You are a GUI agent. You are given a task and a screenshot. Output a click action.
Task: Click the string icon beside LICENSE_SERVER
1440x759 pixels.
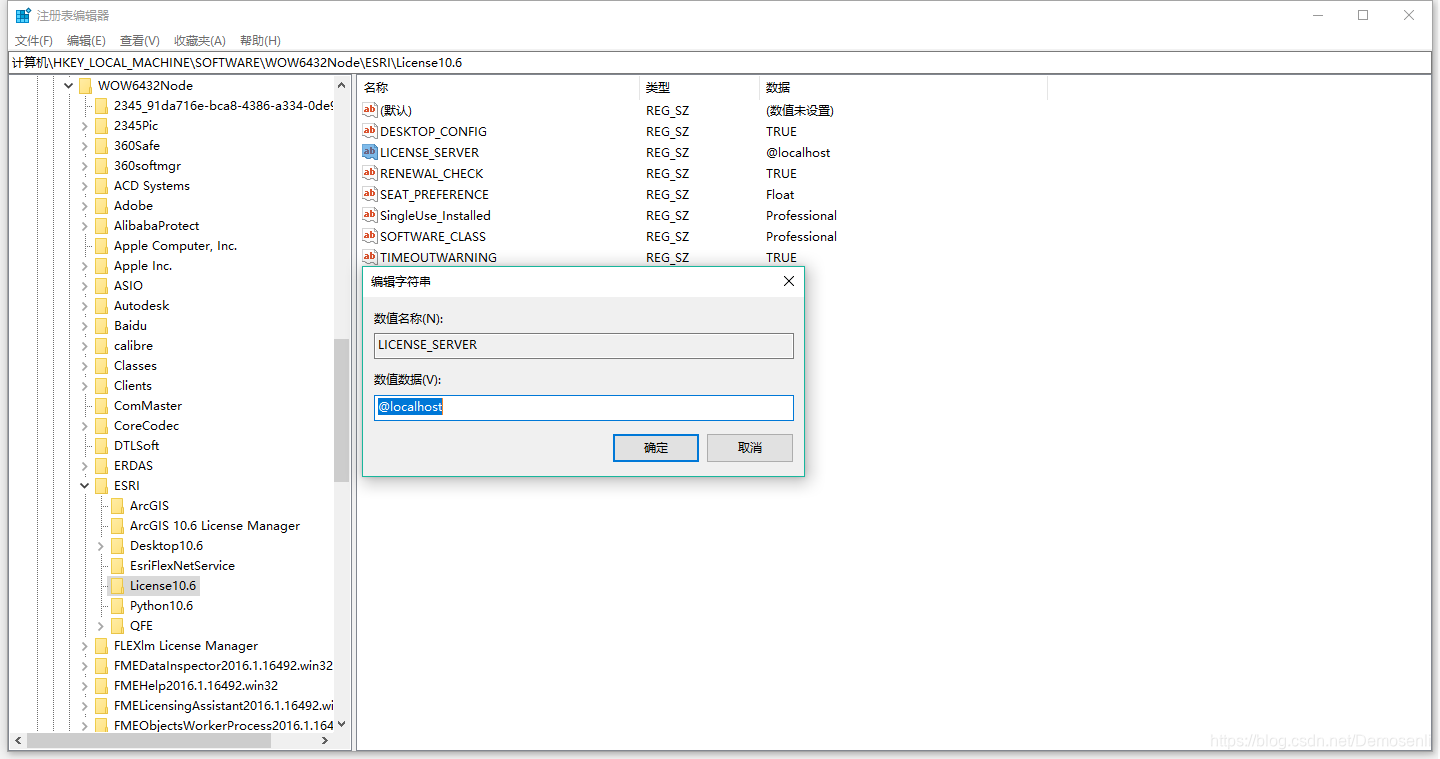point(370,152)
